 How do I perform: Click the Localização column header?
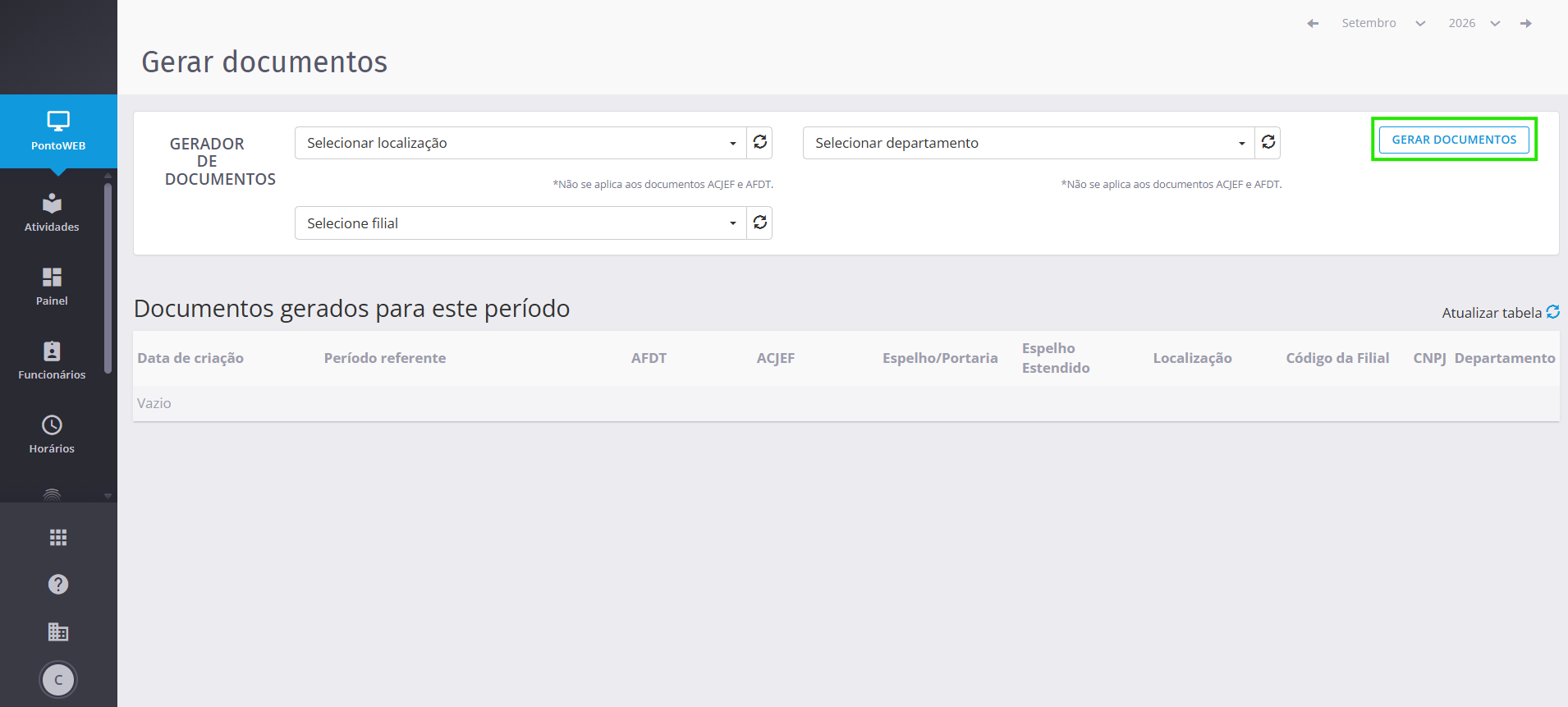coord(1192,358)
